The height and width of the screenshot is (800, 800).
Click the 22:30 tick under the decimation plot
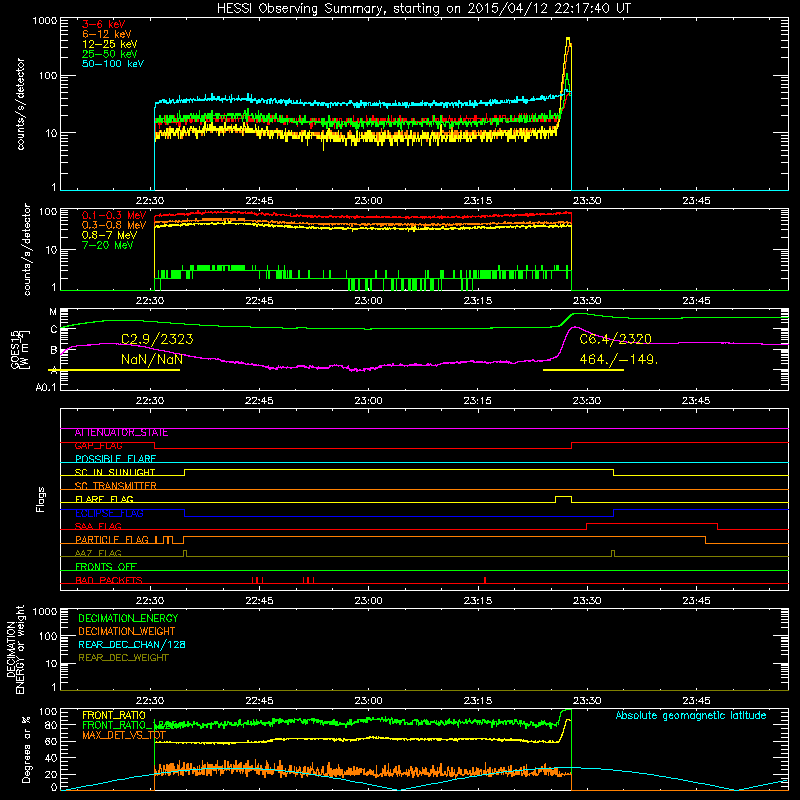[150, 701]
